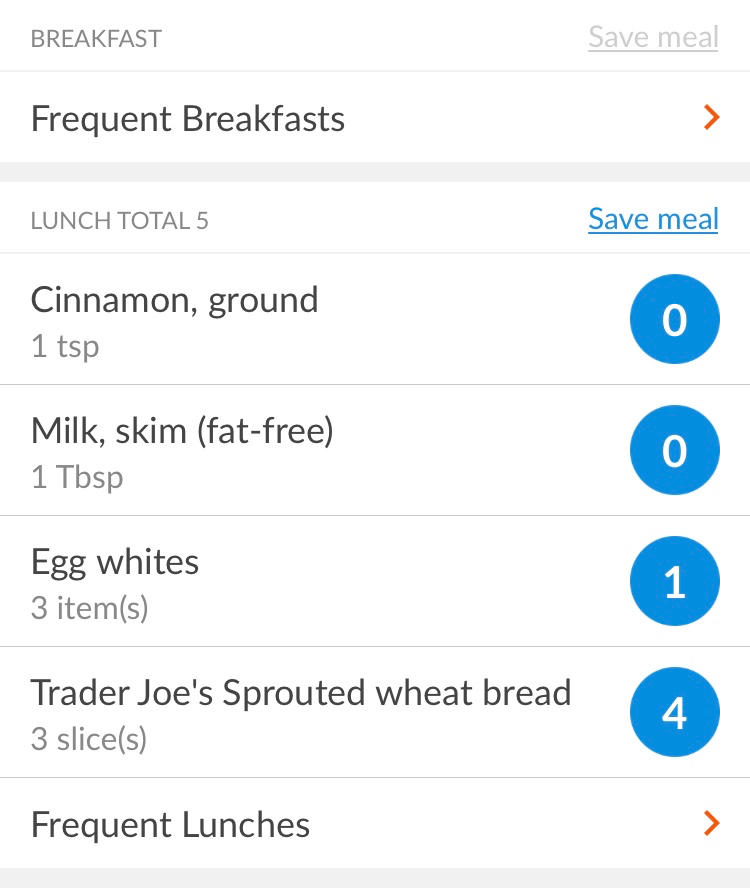Tap the LUNCH TOTAL 5 header
Screen dimensions: 750x894
click(x=120, y=221)
